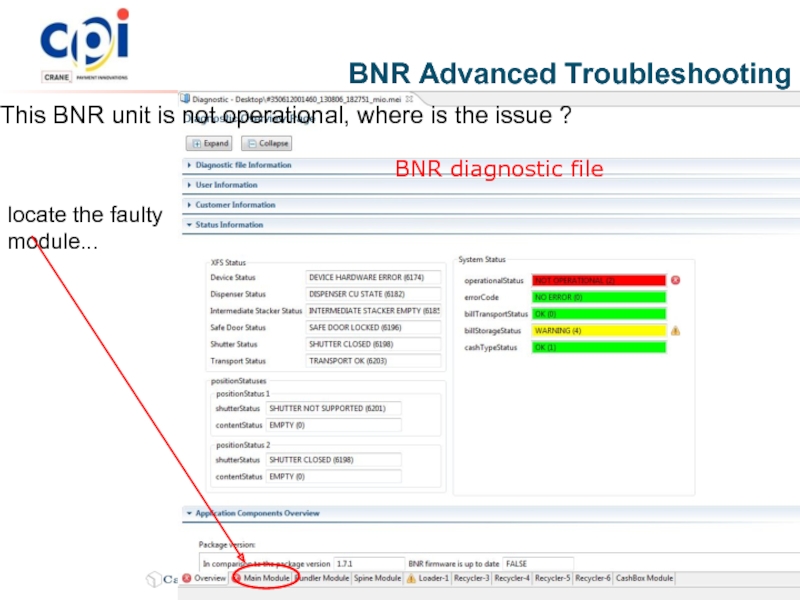
Task: Open the CashBox Module tab
Action: click(x=644, y=578)
